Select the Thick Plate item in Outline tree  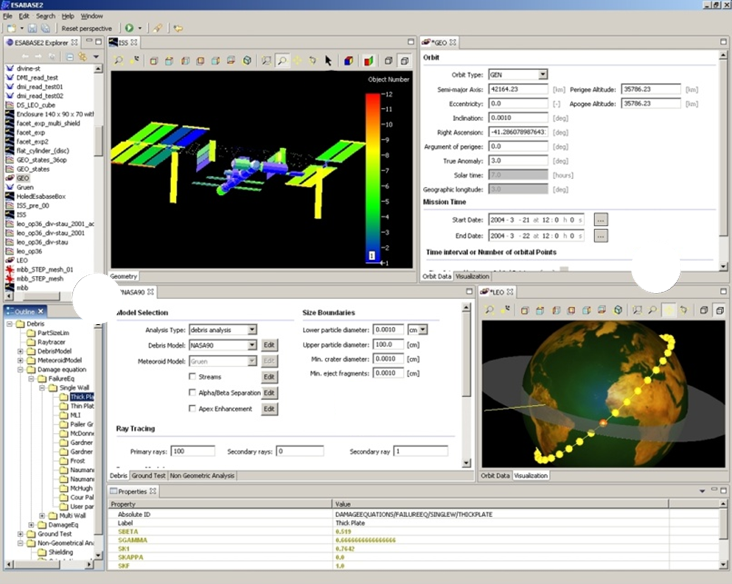(82, 397)
